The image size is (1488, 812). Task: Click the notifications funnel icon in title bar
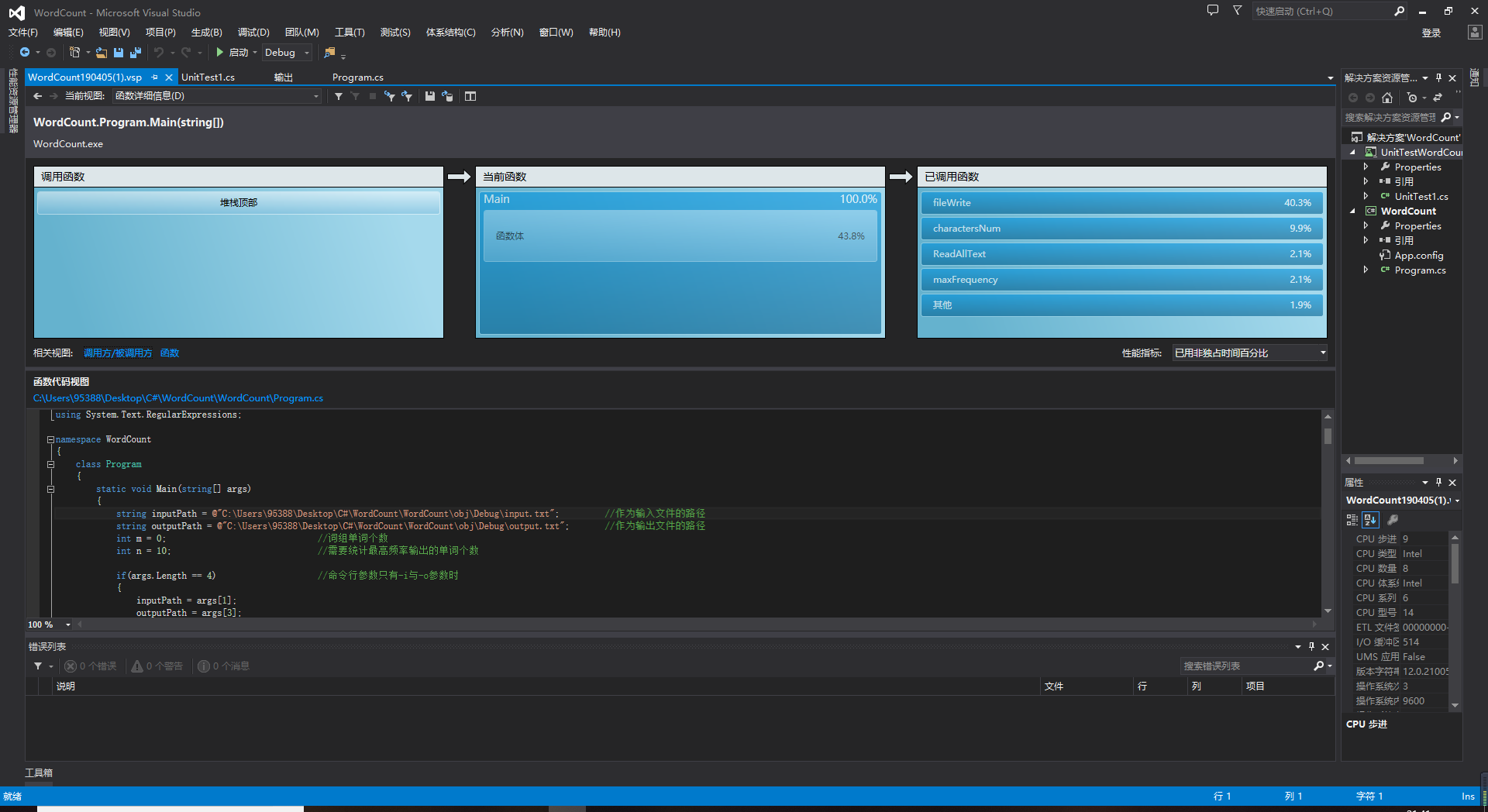(x=1237, y=11)
